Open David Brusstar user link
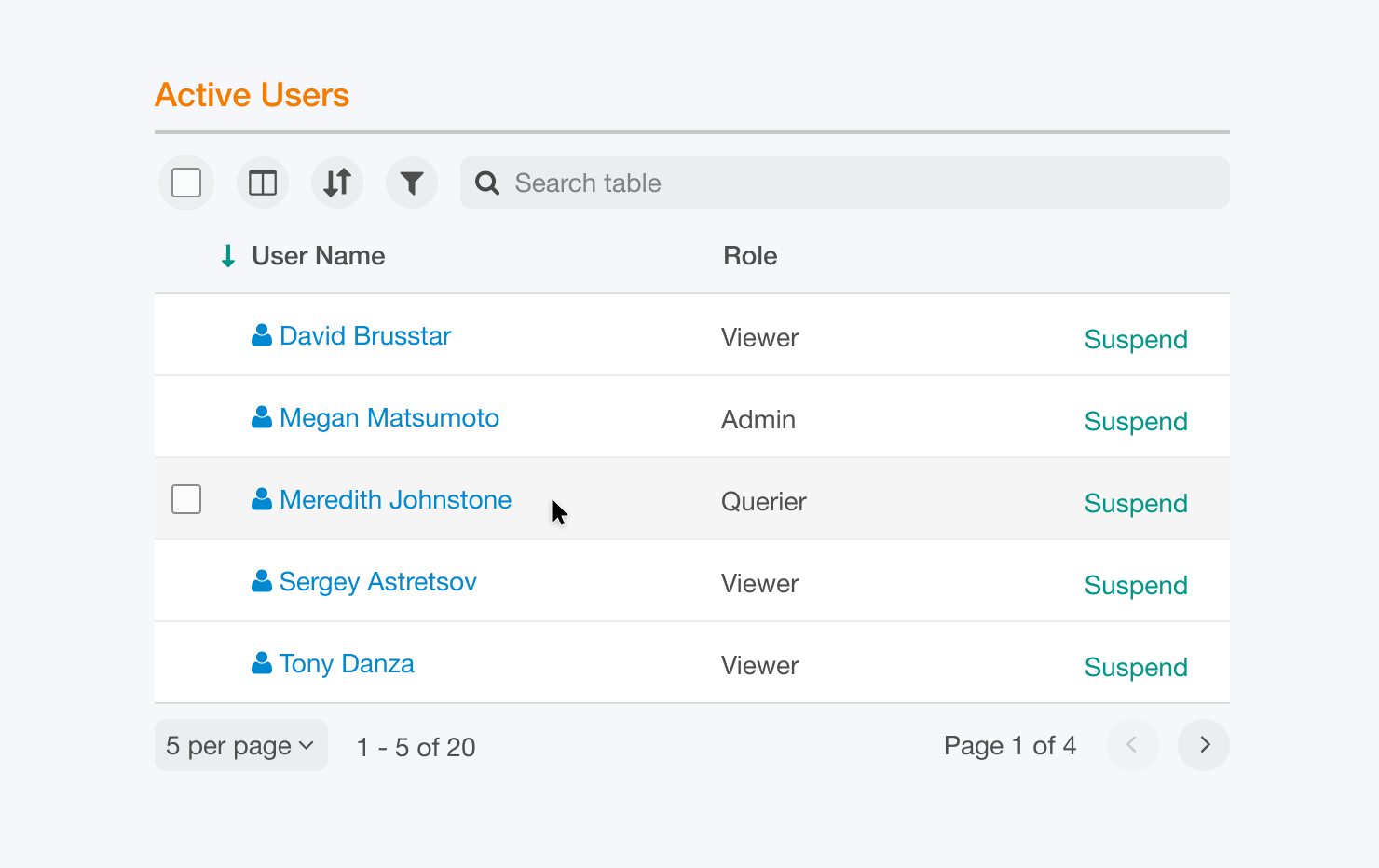The image size is (1379, 868). click(x=365, y=335)
